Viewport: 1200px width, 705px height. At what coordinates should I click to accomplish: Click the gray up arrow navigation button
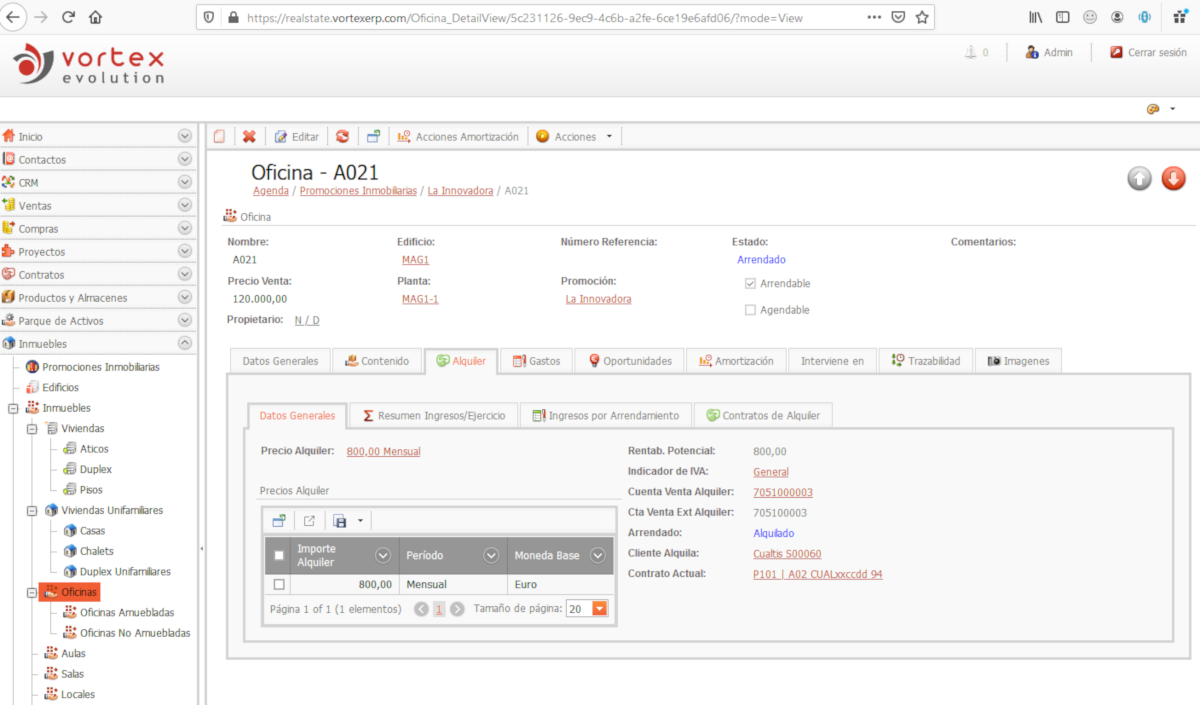1139,179
